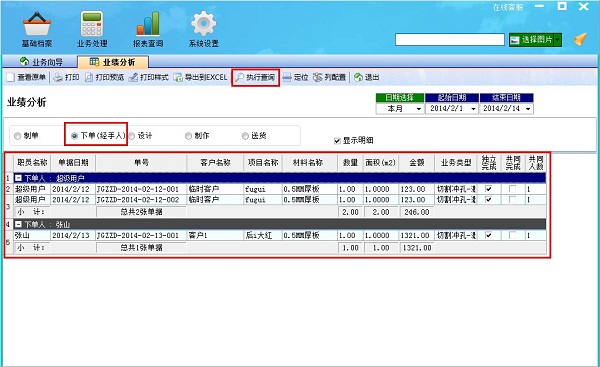Screen dimensions: 600x367
Task: Open the end date 2014/2/14 dropdown
Action: 528,109
